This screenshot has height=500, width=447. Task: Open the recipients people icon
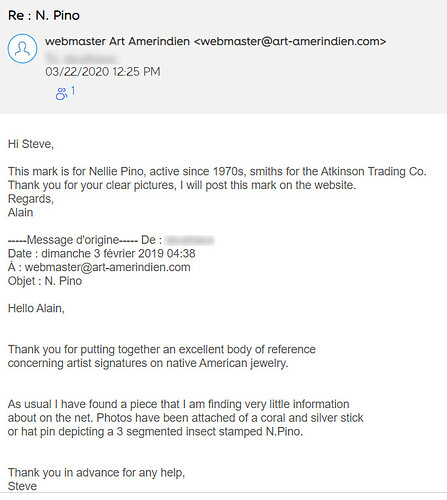point(61,94)
